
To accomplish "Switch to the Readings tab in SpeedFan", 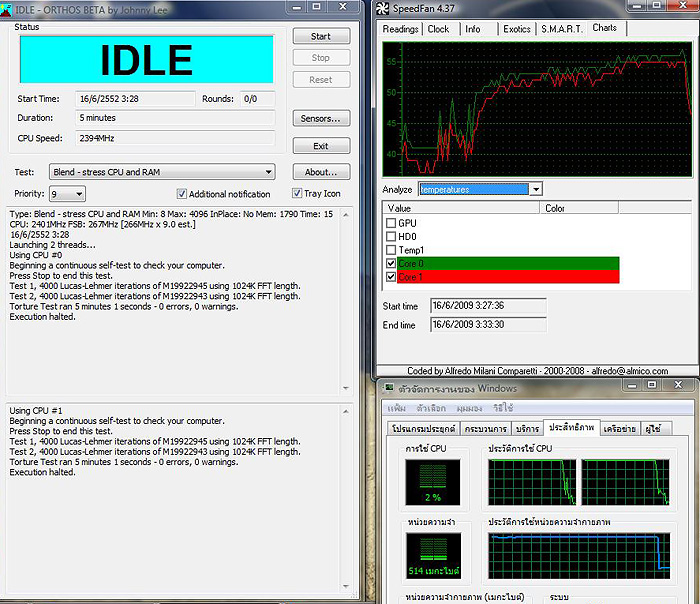I will pos(400,29).
